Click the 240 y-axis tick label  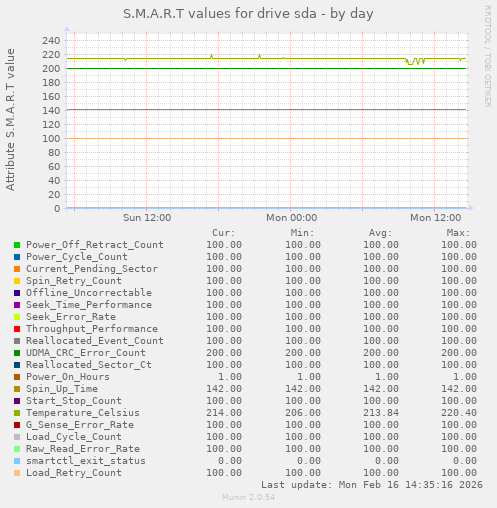(x=51, y=41)
